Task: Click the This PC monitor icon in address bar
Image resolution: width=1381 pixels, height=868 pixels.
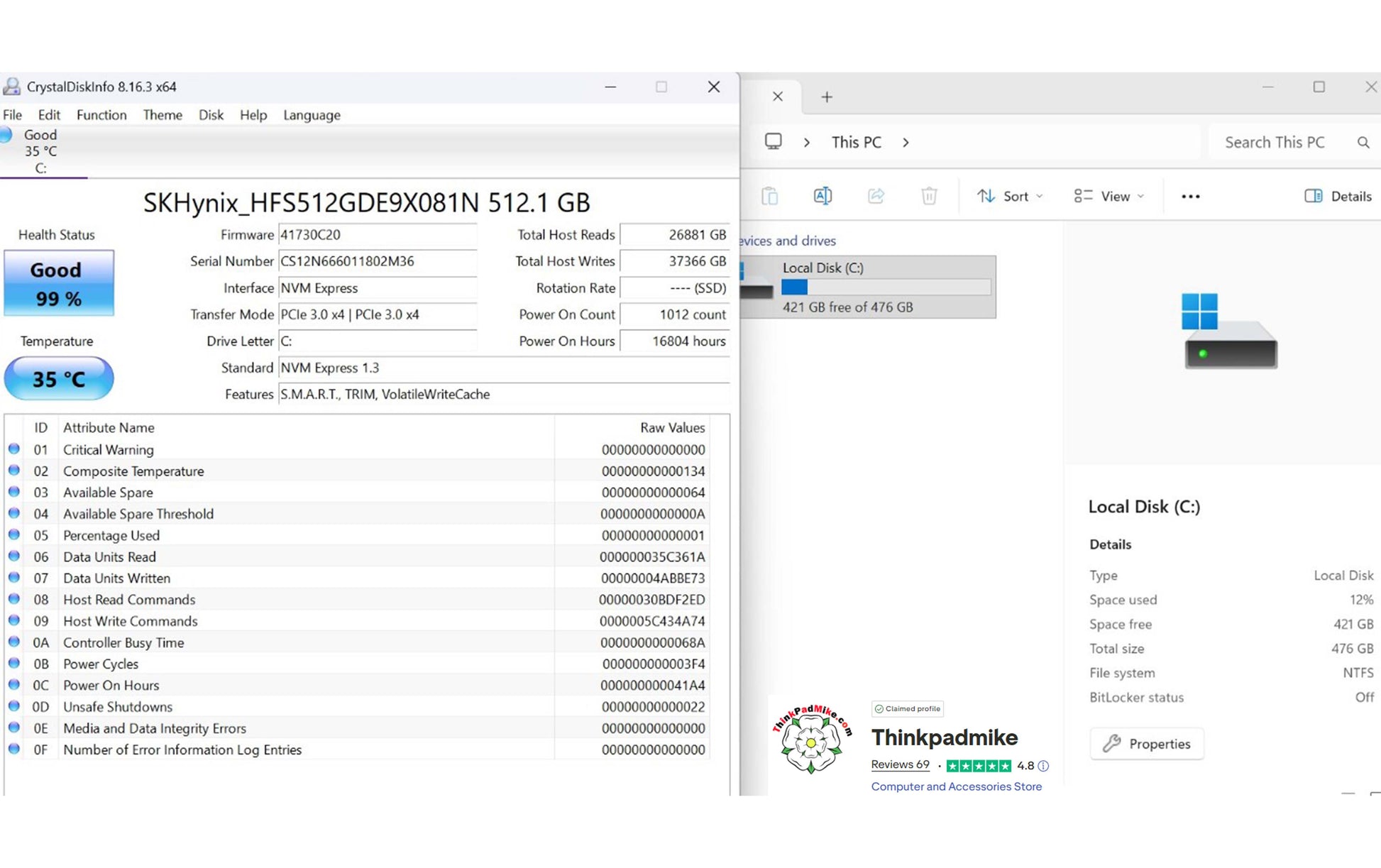Action: tap(774, 142)
